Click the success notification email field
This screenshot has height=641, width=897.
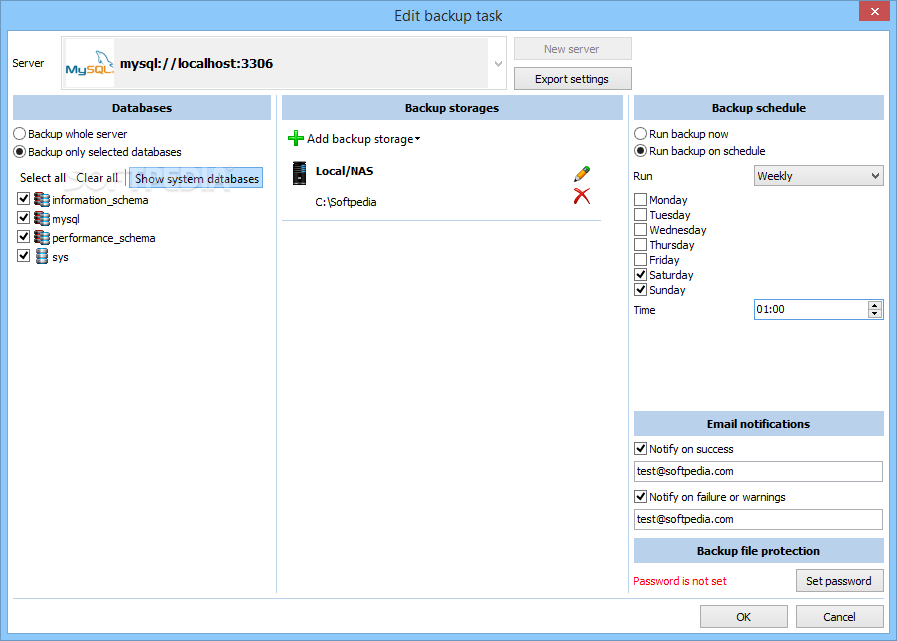[x=758, y=472]
